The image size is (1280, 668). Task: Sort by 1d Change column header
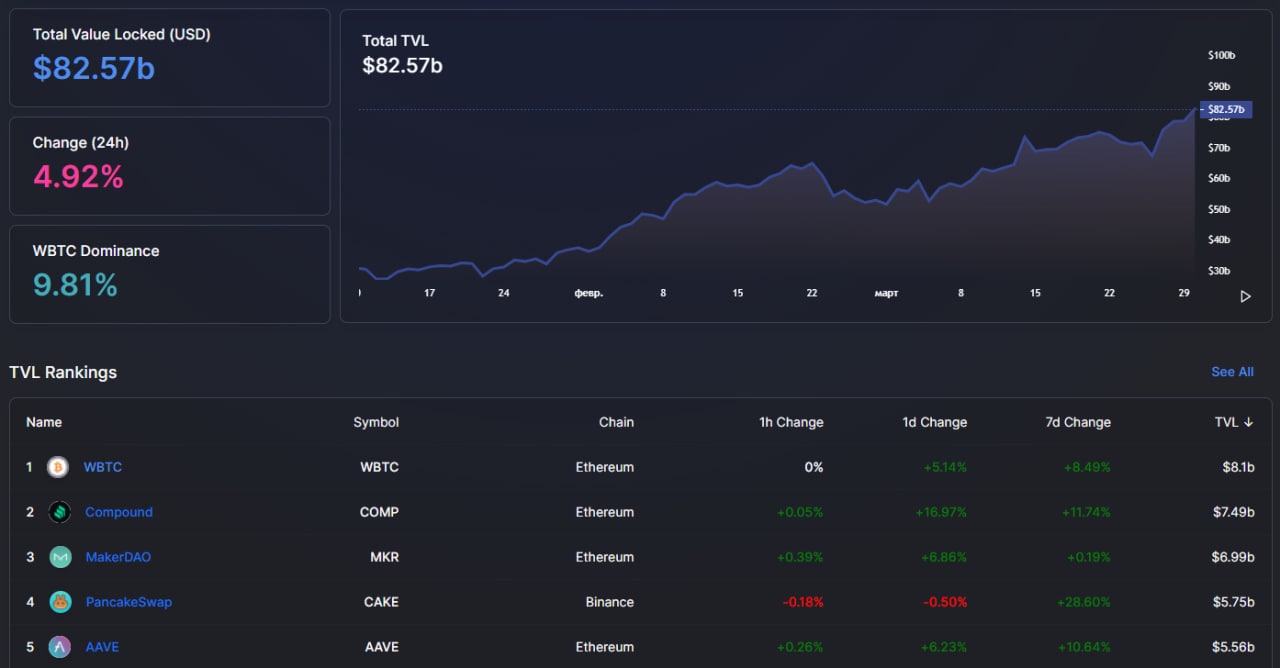[935, 422]
